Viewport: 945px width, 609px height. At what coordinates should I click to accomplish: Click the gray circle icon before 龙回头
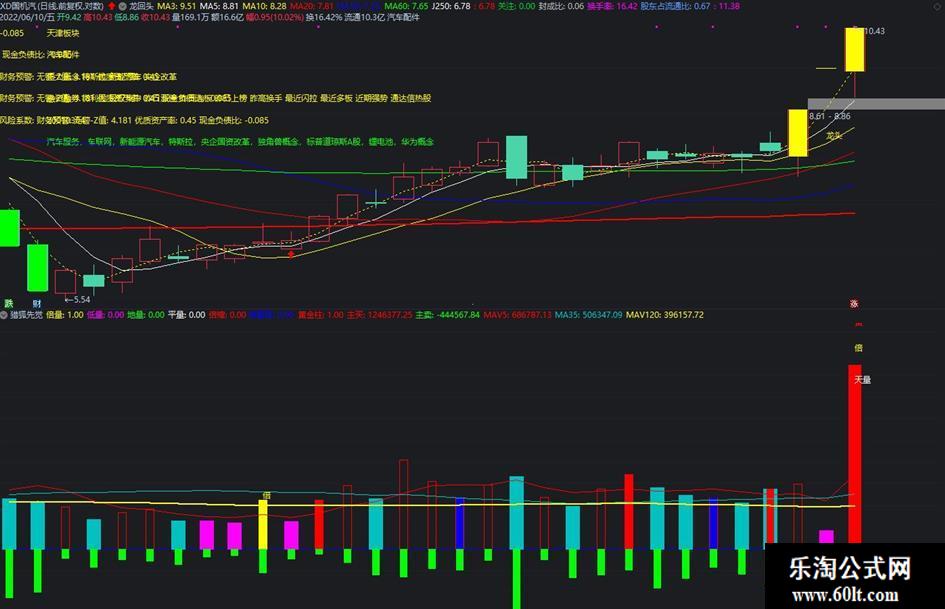[122, 6]
